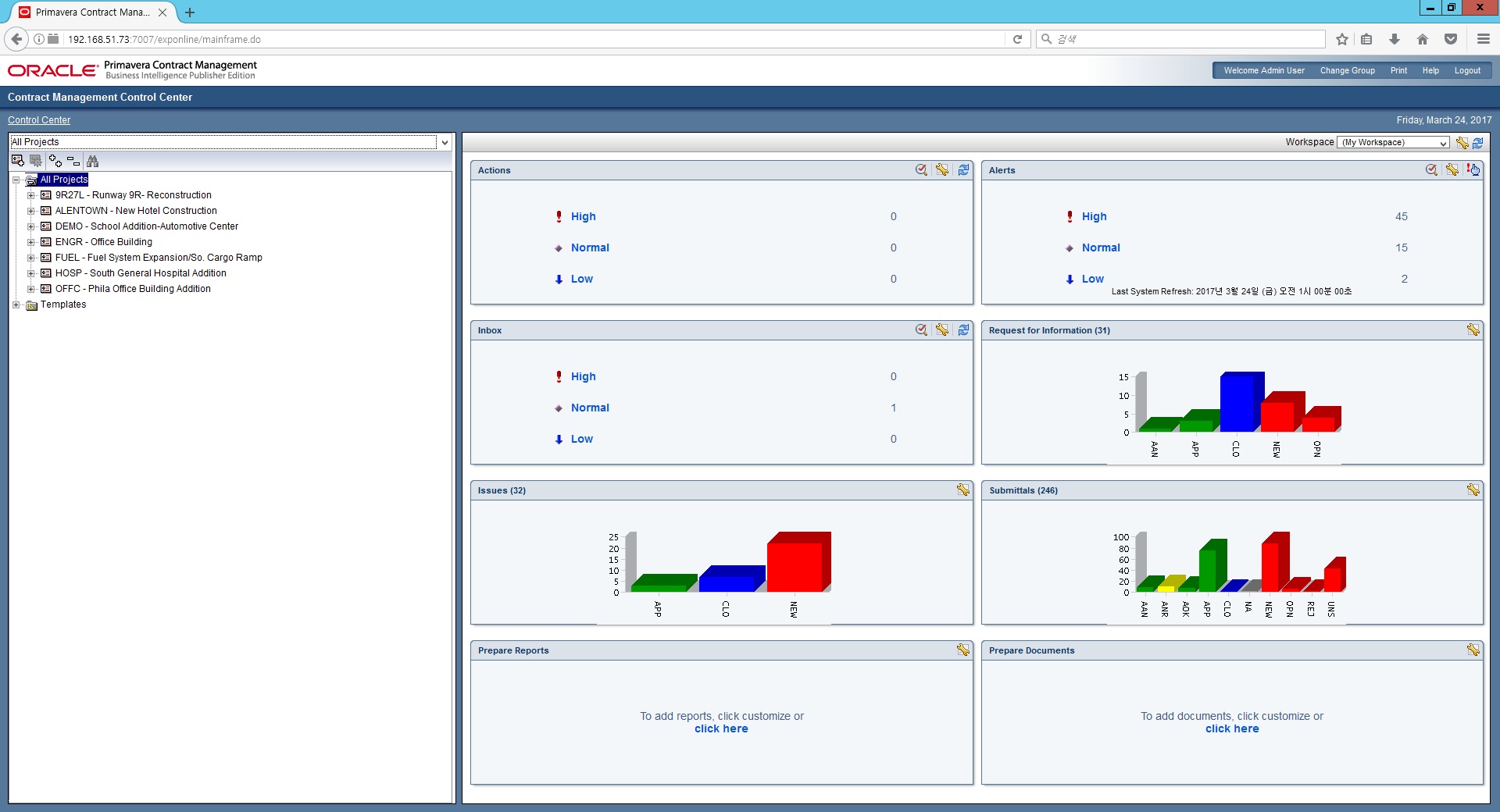Customize the Prepare Reports panel

click(x=962, y=650)
